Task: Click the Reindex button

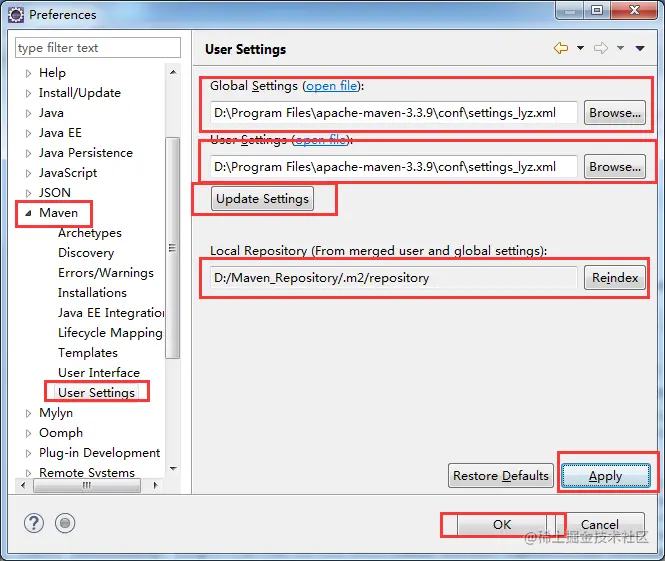Action: point(615,278)
